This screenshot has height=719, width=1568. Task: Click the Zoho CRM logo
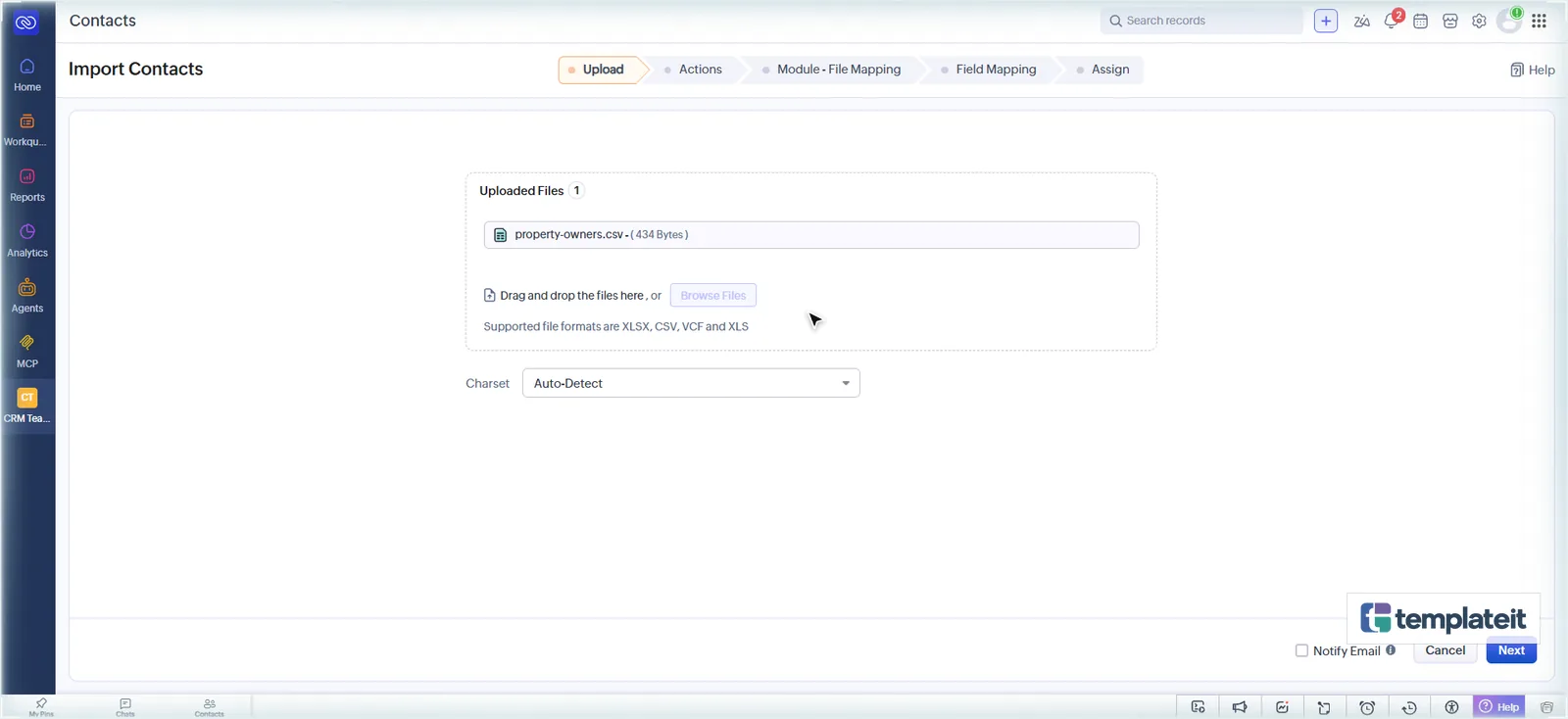(x=26, y=22)
